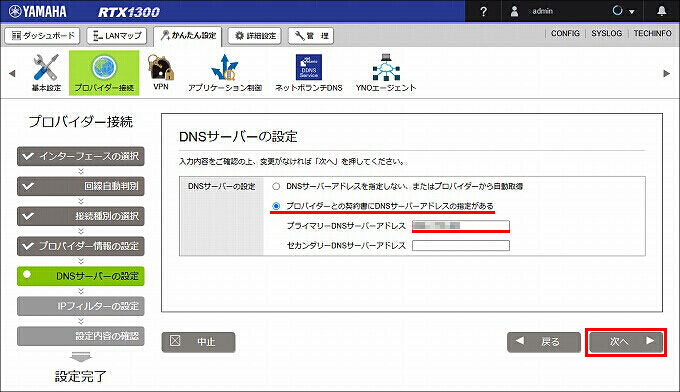Click the admin user icon
The image size is (680, 392).
click(514, 11)
